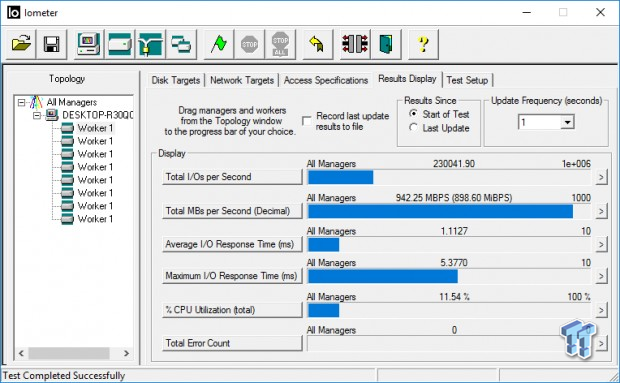
Task: Click the Total MBs per Second progress bar
Action: (x=449, y=211)
